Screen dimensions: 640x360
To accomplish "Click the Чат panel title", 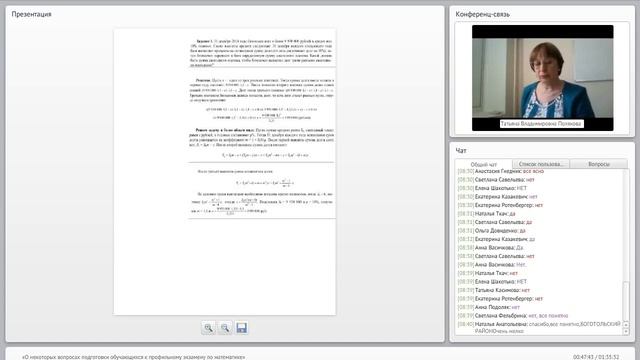I will (461, 151).
